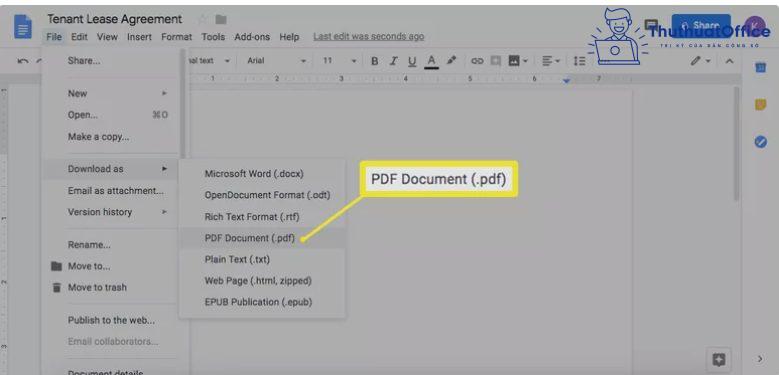
Task: Open the Tasks side panel icon
Action: point(760,142)
